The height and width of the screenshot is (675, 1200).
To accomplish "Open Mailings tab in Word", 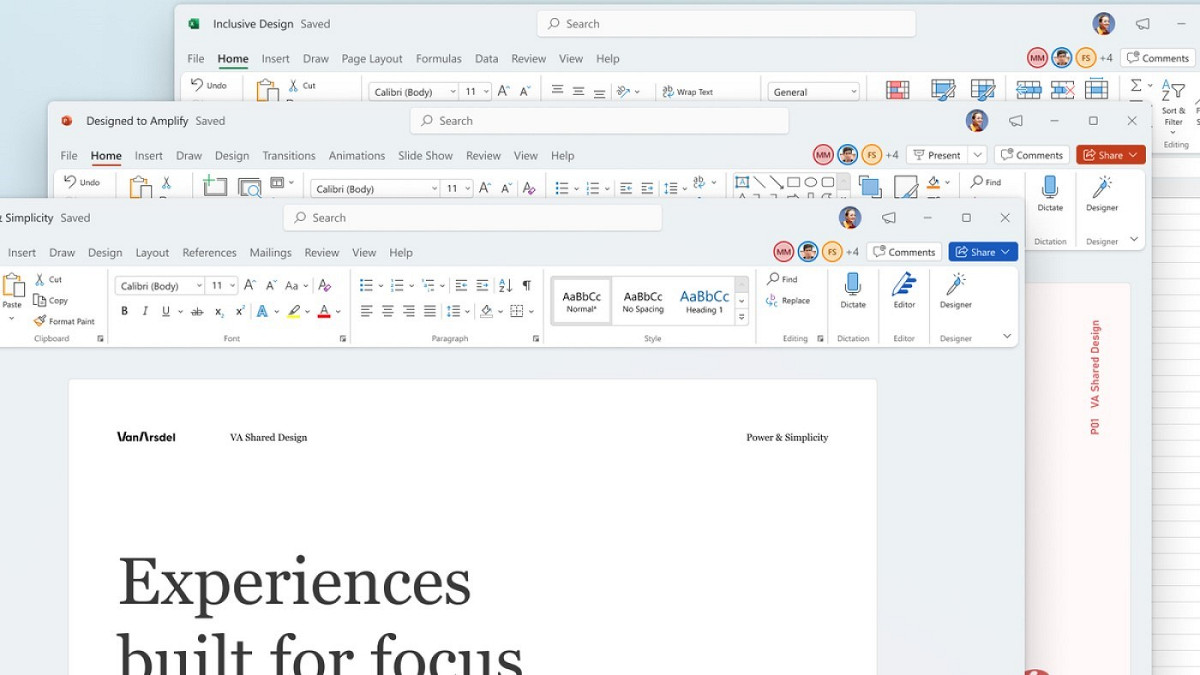I will (270, 253).
